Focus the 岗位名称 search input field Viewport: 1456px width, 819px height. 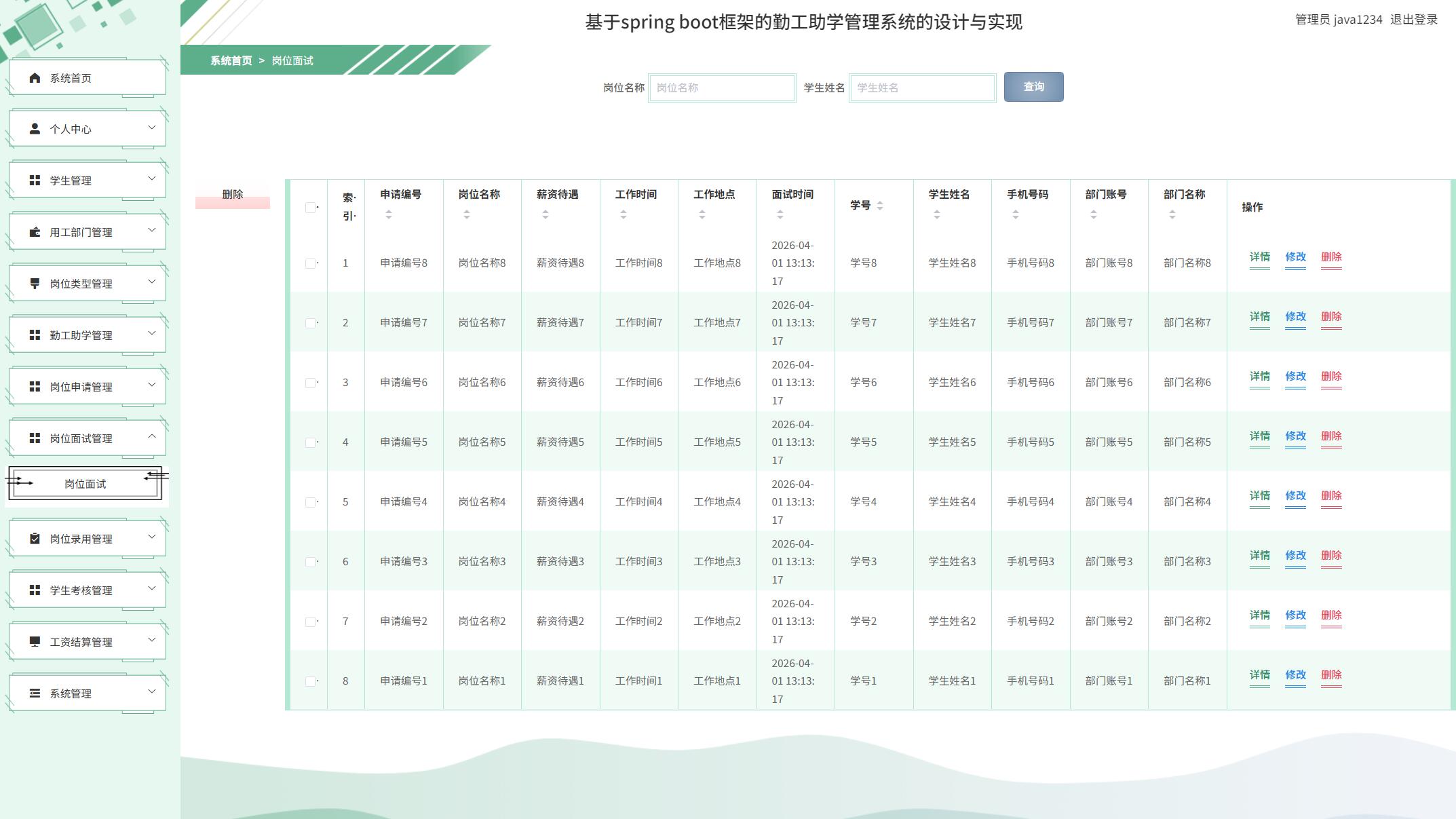(x=721, y=88)
